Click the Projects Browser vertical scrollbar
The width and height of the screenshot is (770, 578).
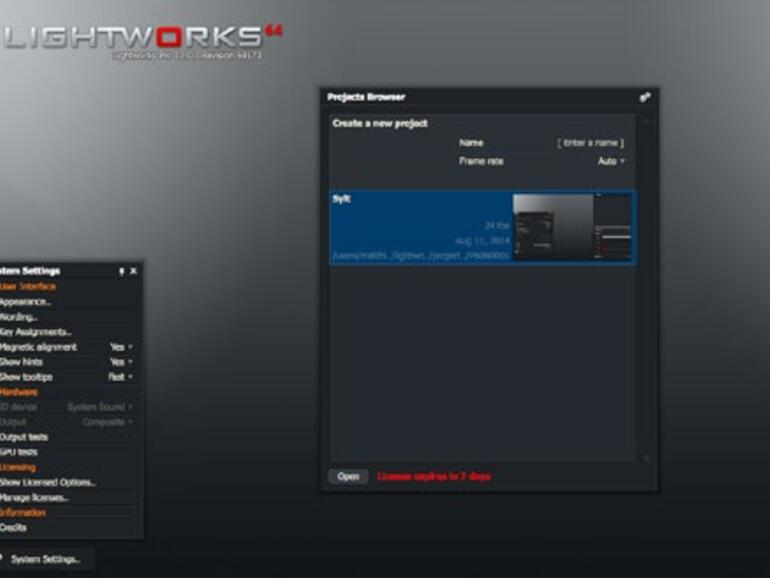click(x=646, y=290)
